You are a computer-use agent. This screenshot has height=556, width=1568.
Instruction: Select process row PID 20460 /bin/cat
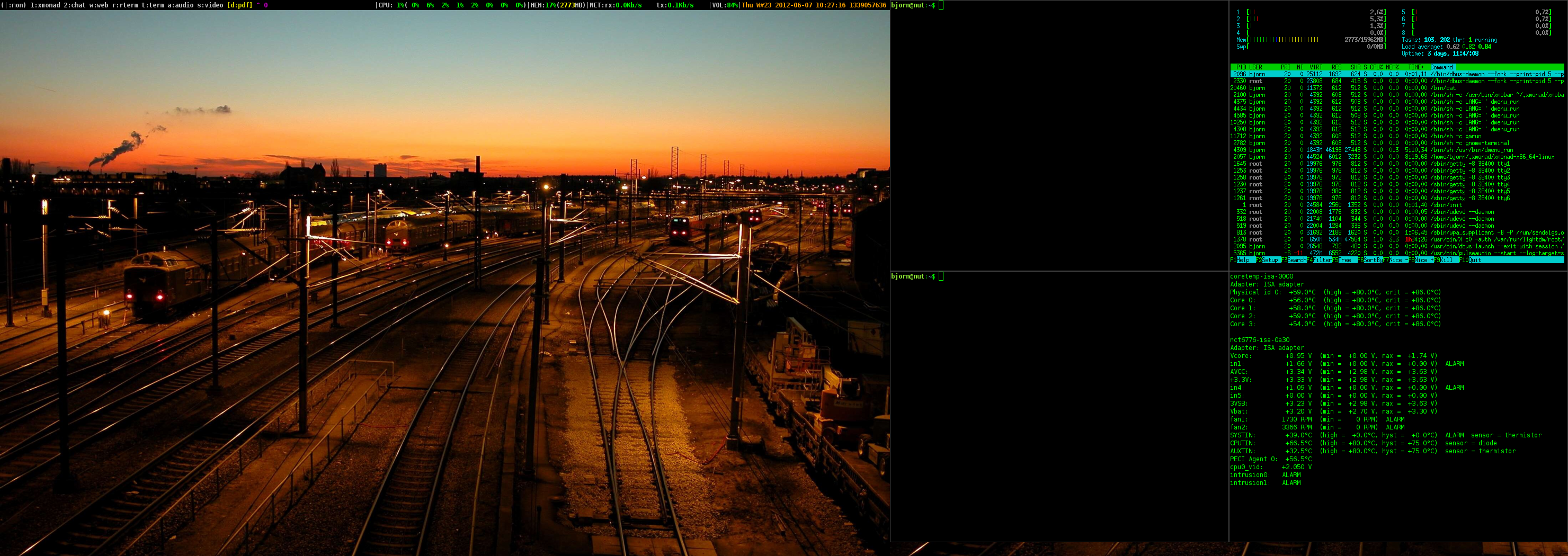click(x=1397, y=87)
